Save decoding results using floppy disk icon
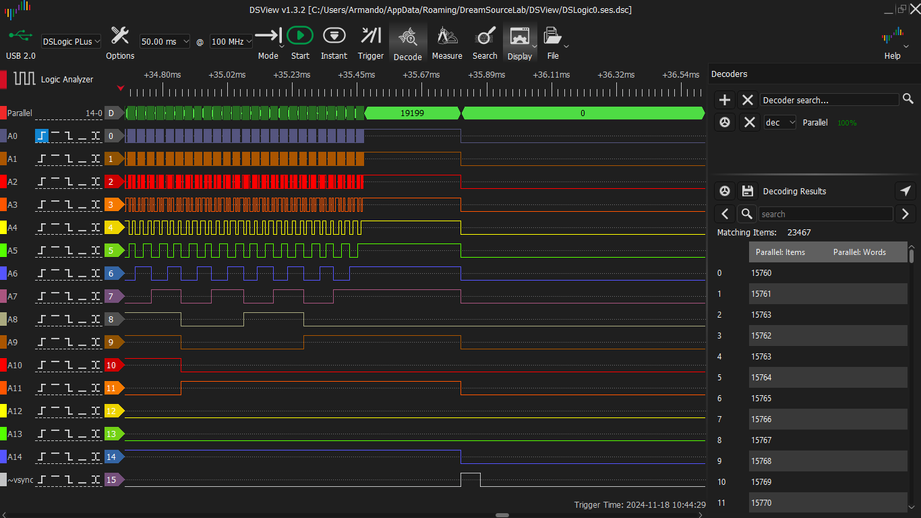921x518 pixels. (747, 191)
